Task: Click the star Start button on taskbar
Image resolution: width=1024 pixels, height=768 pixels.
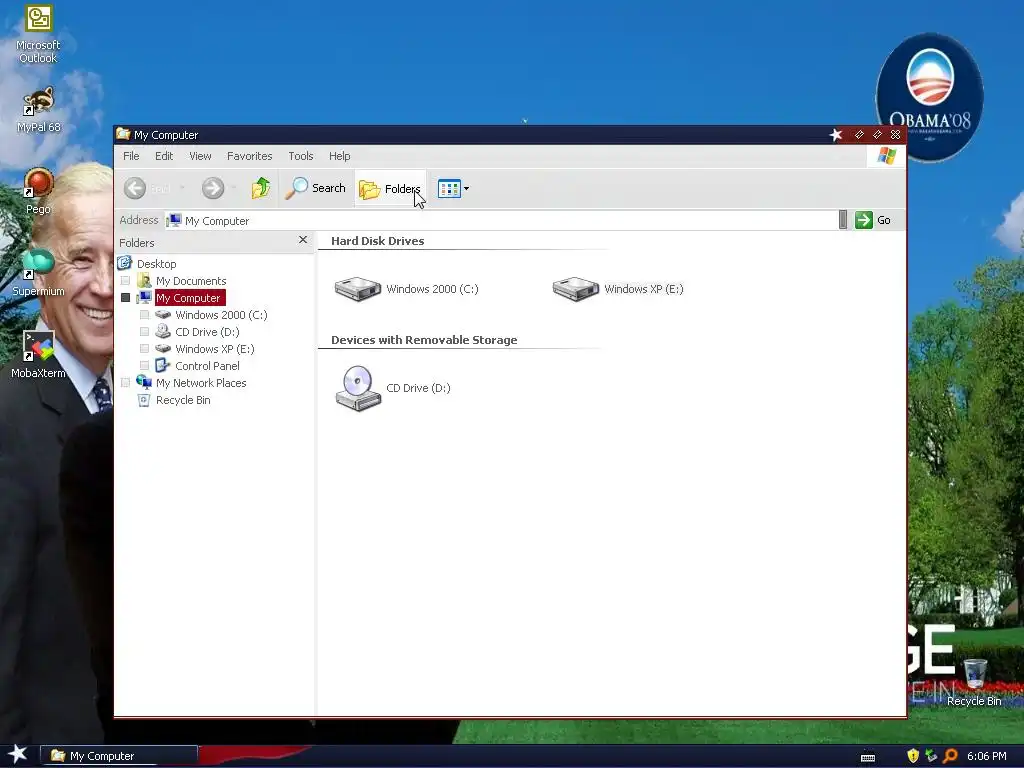Action: 17,754
